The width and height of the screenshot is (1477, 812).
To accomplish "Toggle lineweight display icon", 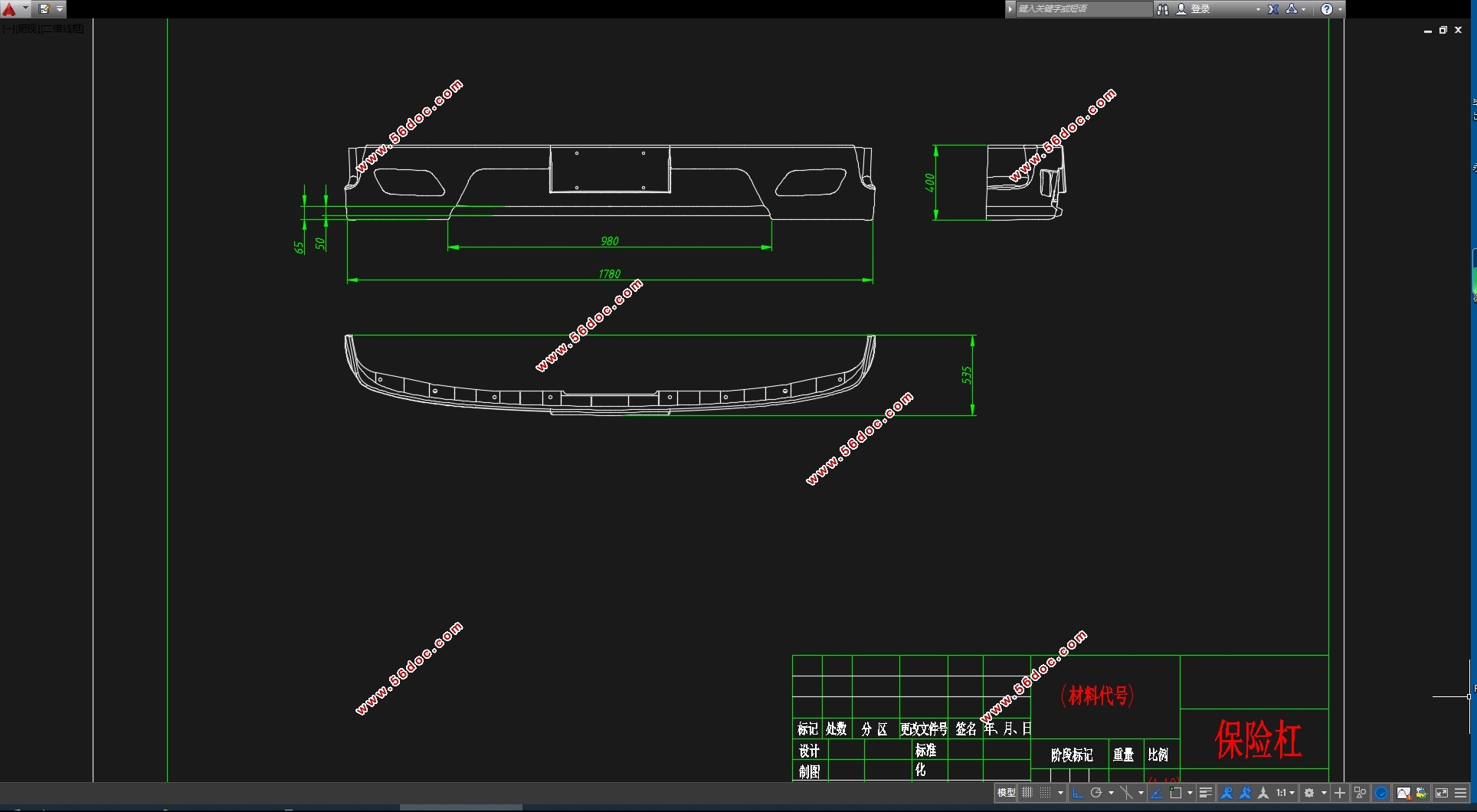I will point(1205,793).
